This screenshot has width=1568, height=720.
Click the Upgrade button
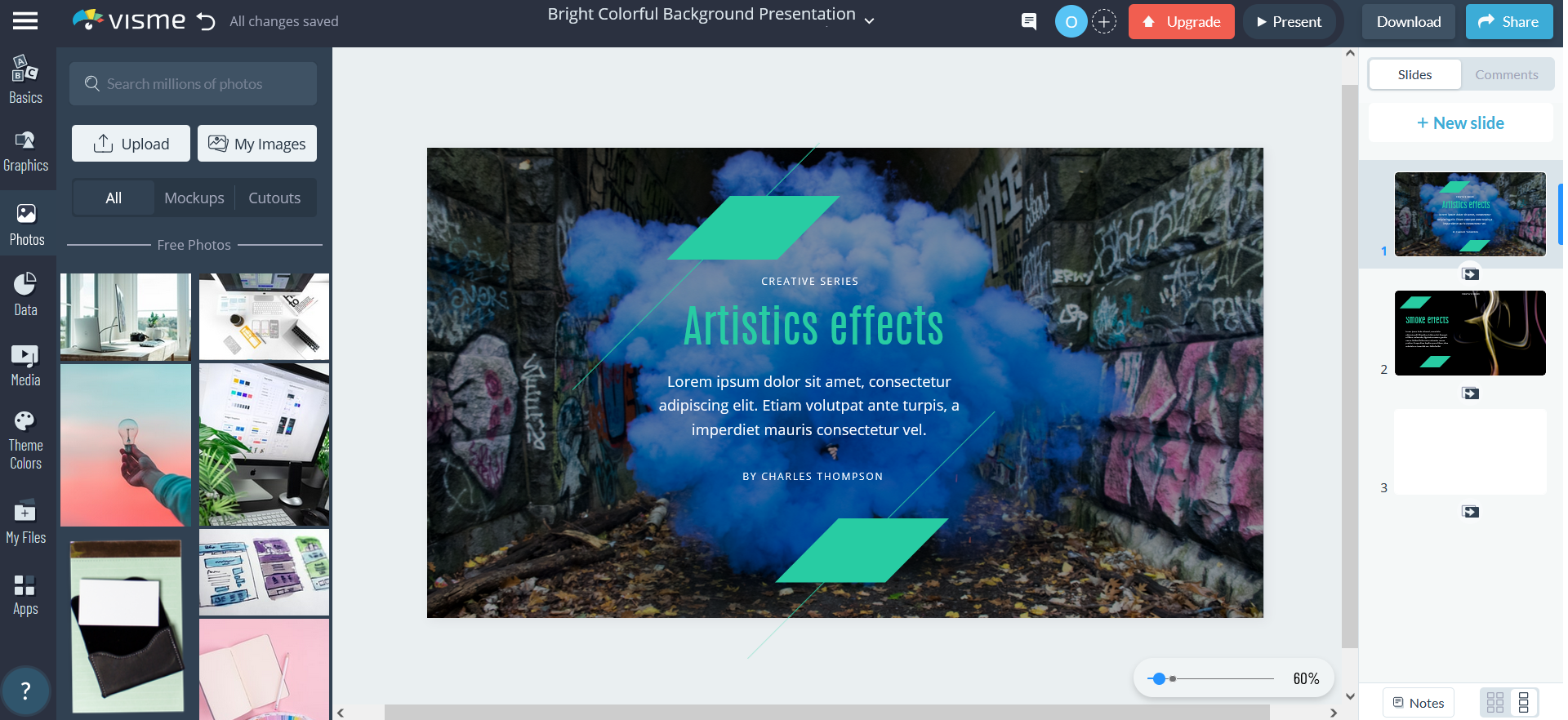(x=1181, y=22)
